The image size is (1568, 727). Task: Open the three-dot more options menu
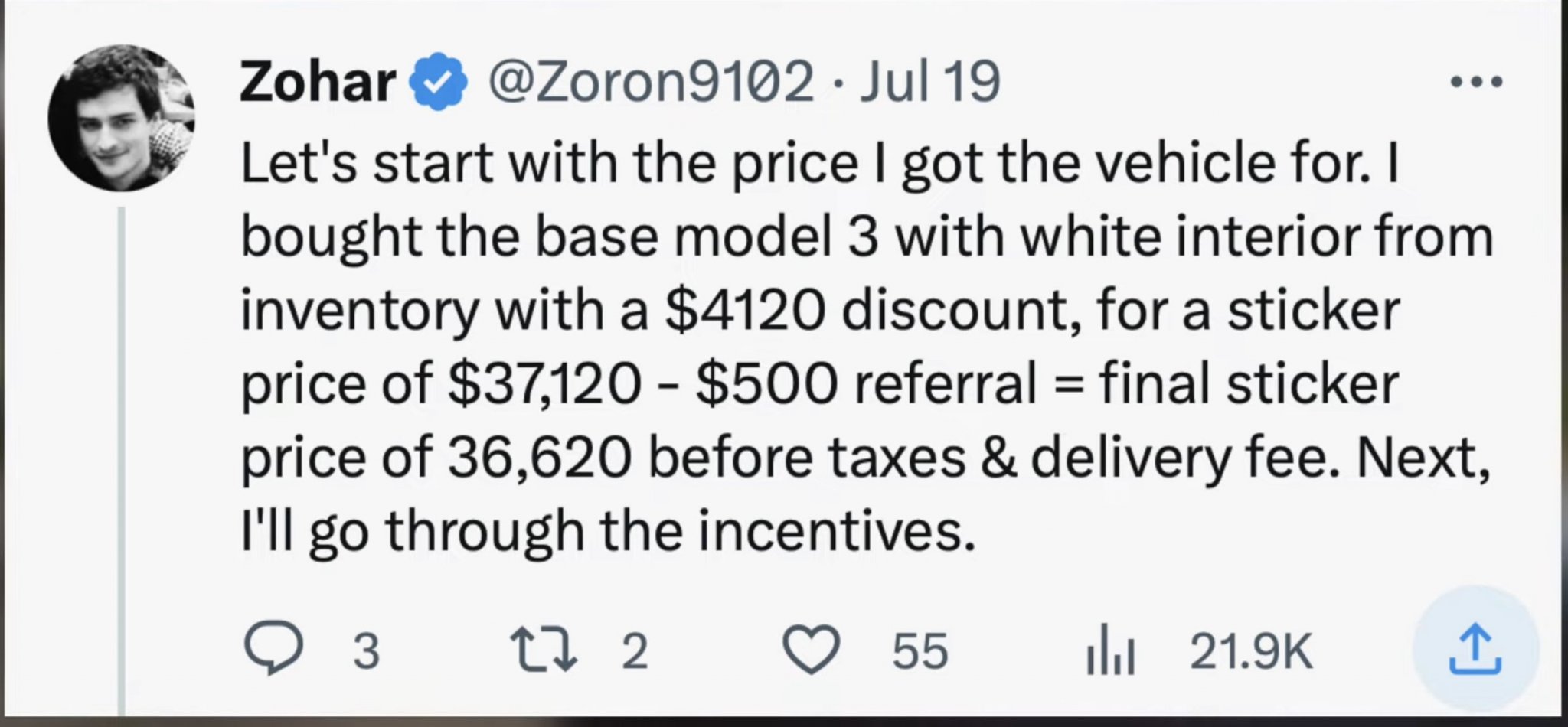(1477, 81)
